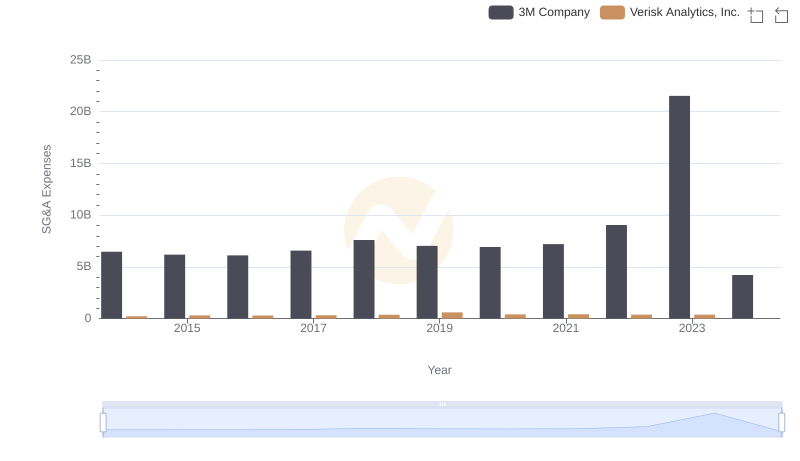This screenshot has width=800, height=461.
Task: Click the 3M Company bar for 2021
Action: pyautogui.click(x=553, y=281)
